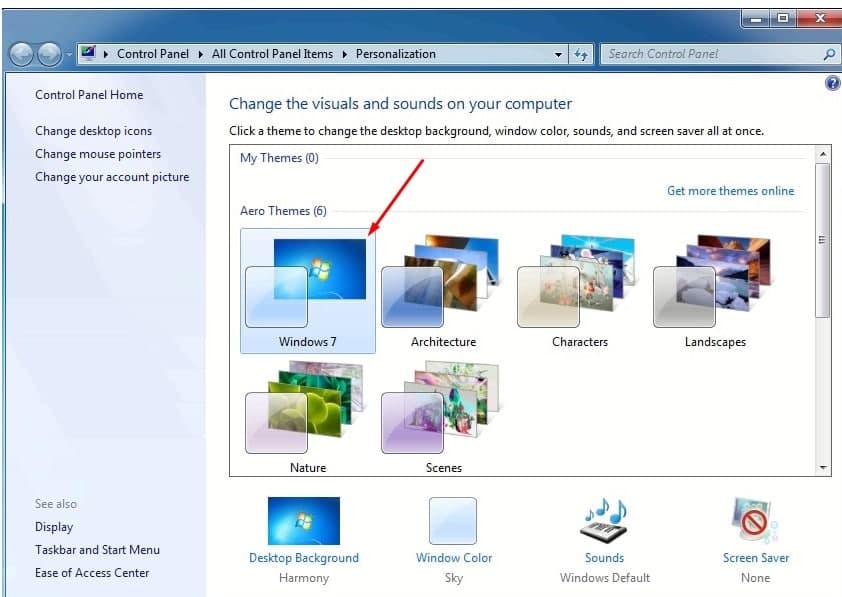Select the Landscapes theme thumbnail

pos(715,291)
